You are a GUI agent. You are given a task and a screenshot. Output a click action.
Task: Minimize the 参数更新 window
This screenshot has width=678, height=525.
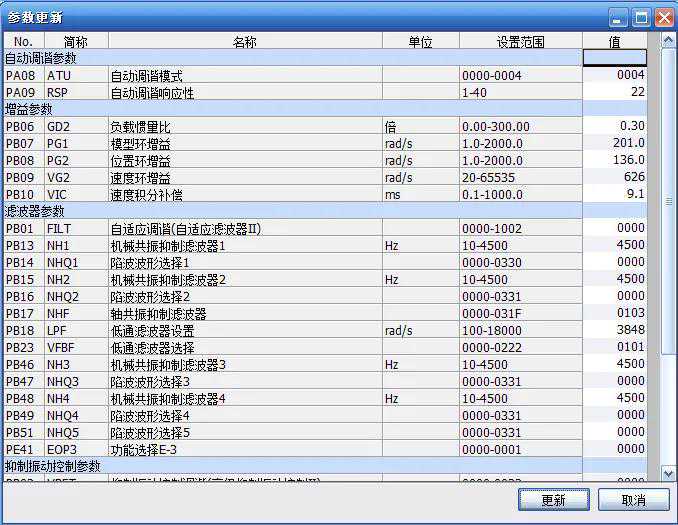619,17
